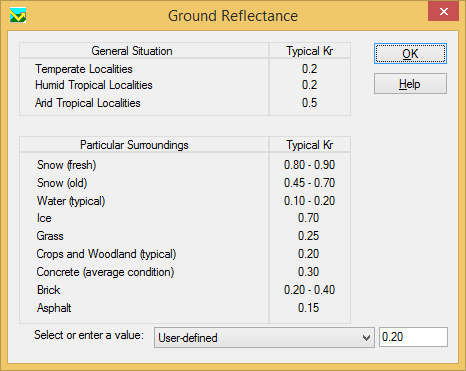Image resolution: width=466 pixels, height=371 pixels.
Task: Click Kr value 0.45 - 0.70
Action: 309,183
